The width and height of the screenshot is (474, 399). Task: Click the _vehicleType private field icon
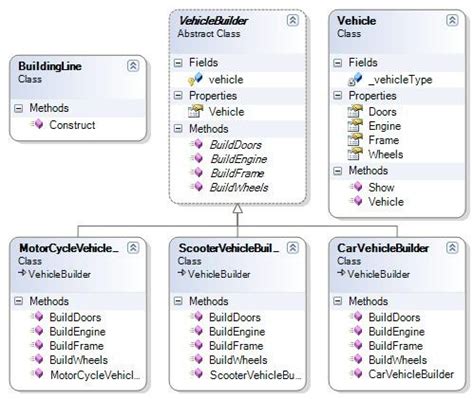(x=355, y=79)
